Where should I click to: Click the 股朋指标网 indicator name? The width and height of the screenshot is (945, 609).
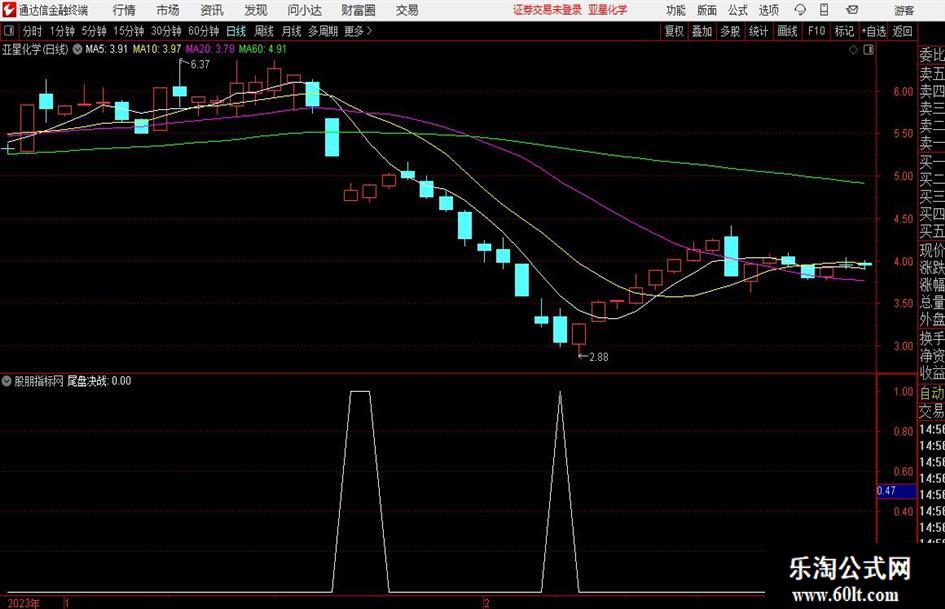point(39,381)
